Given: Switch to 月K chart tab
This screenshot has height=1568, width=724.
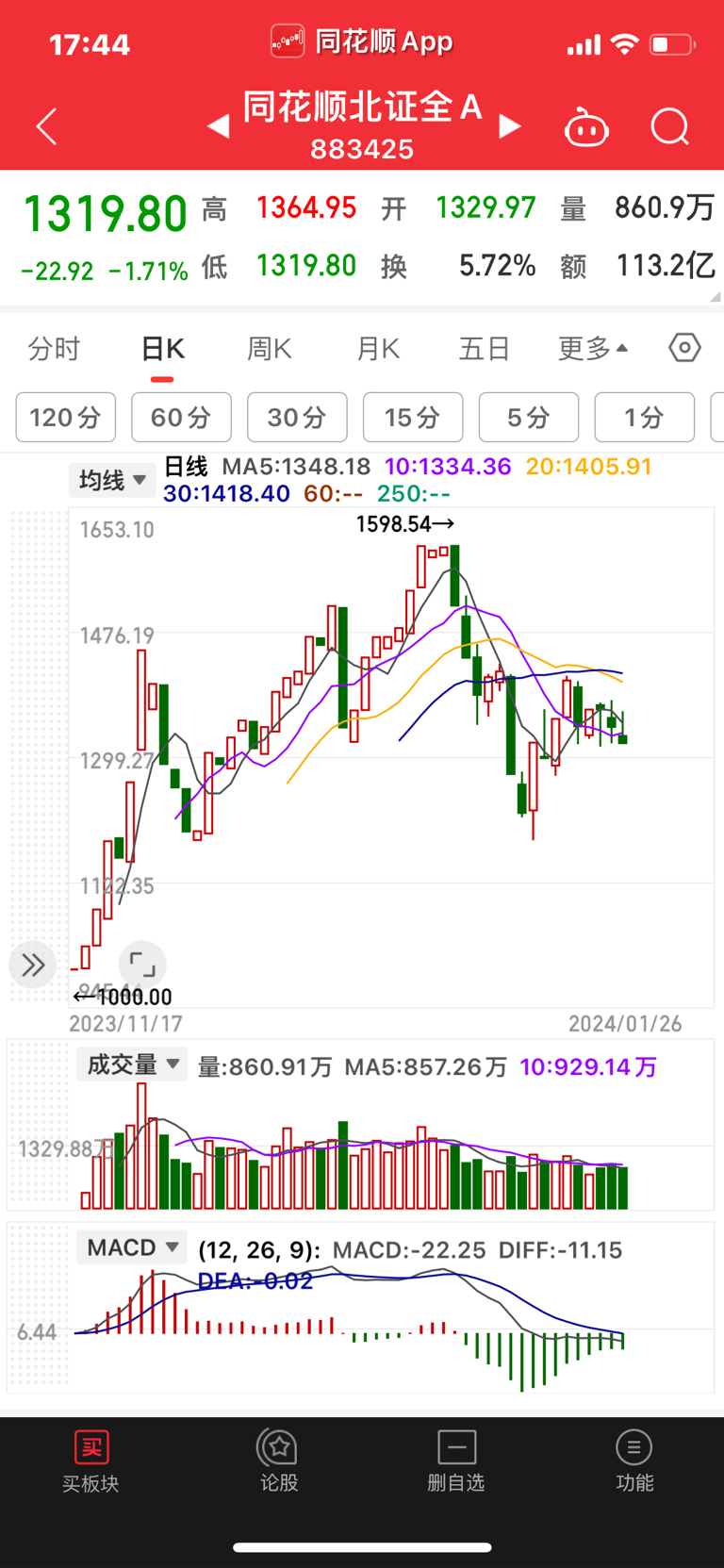Looking at the screenshot, I should (378, 349).
